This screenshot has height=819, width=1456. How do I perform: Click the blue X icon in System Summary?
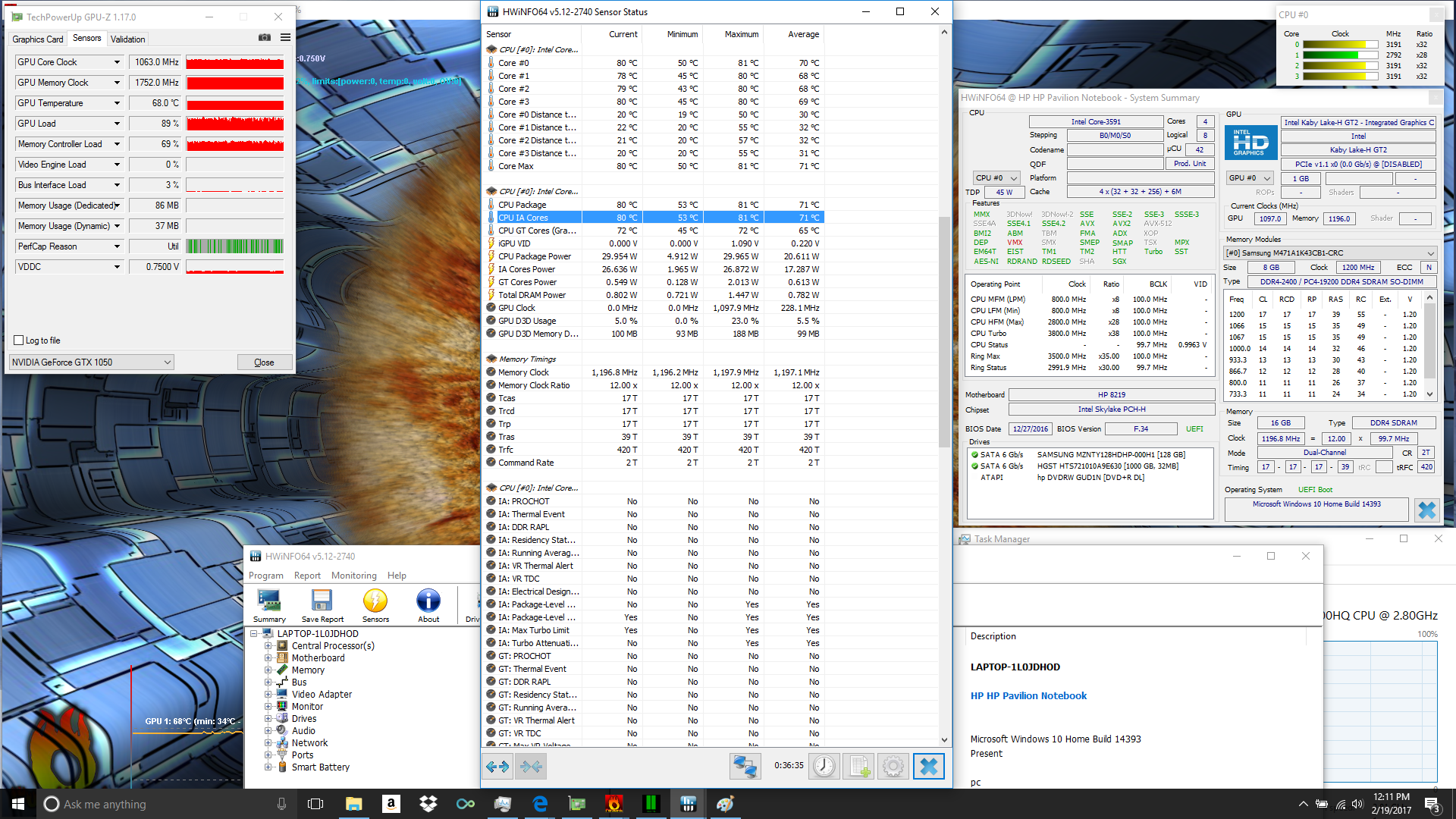point(1426,510)
